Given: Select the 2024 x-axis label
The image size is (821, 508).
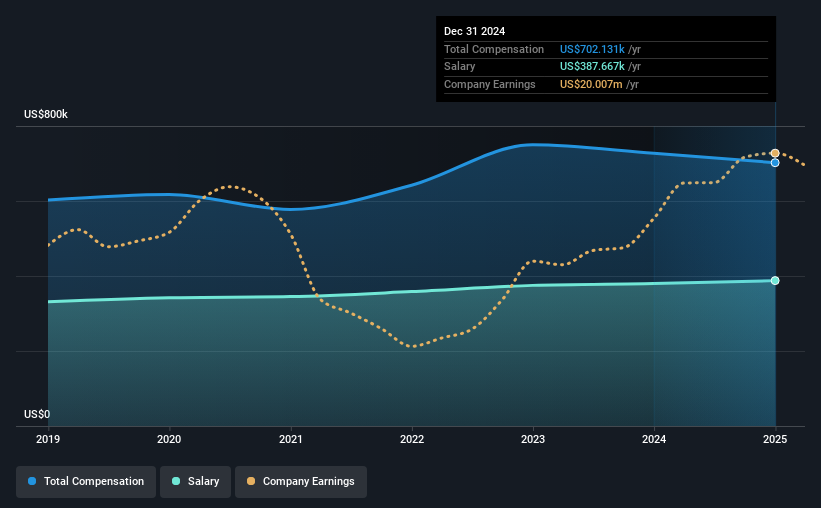Looking at the screenshot, I should coord(654,439).
